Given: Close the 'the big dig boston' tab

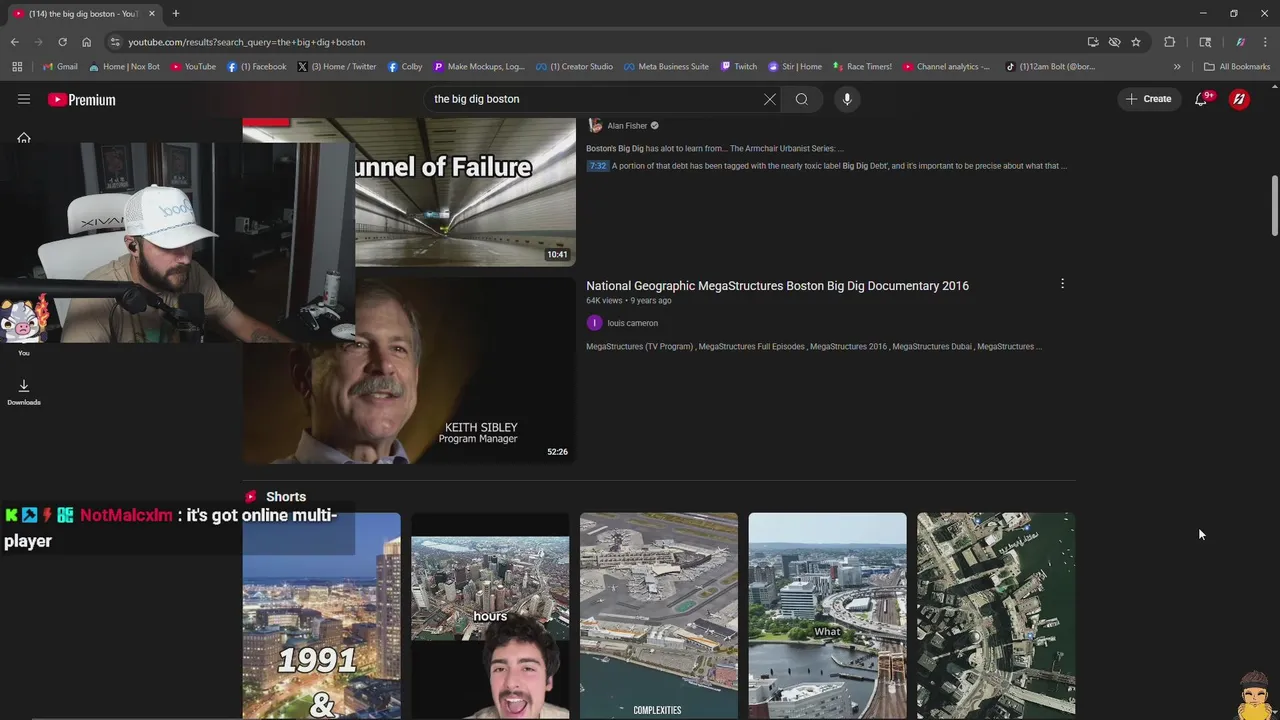Looking at the screenshot, I should coord(152,14).
